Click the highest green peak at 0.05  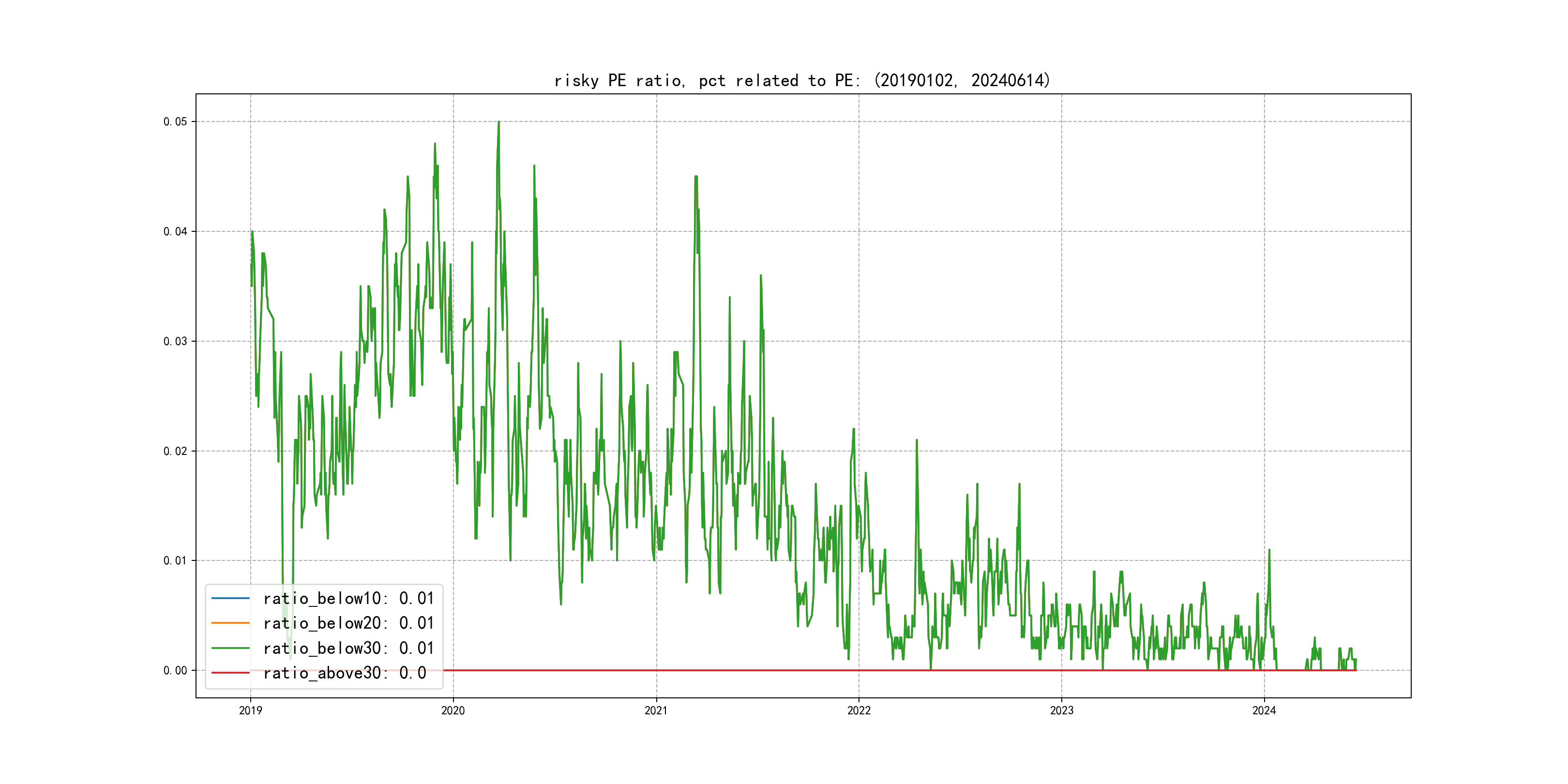[x=498, y=123]
